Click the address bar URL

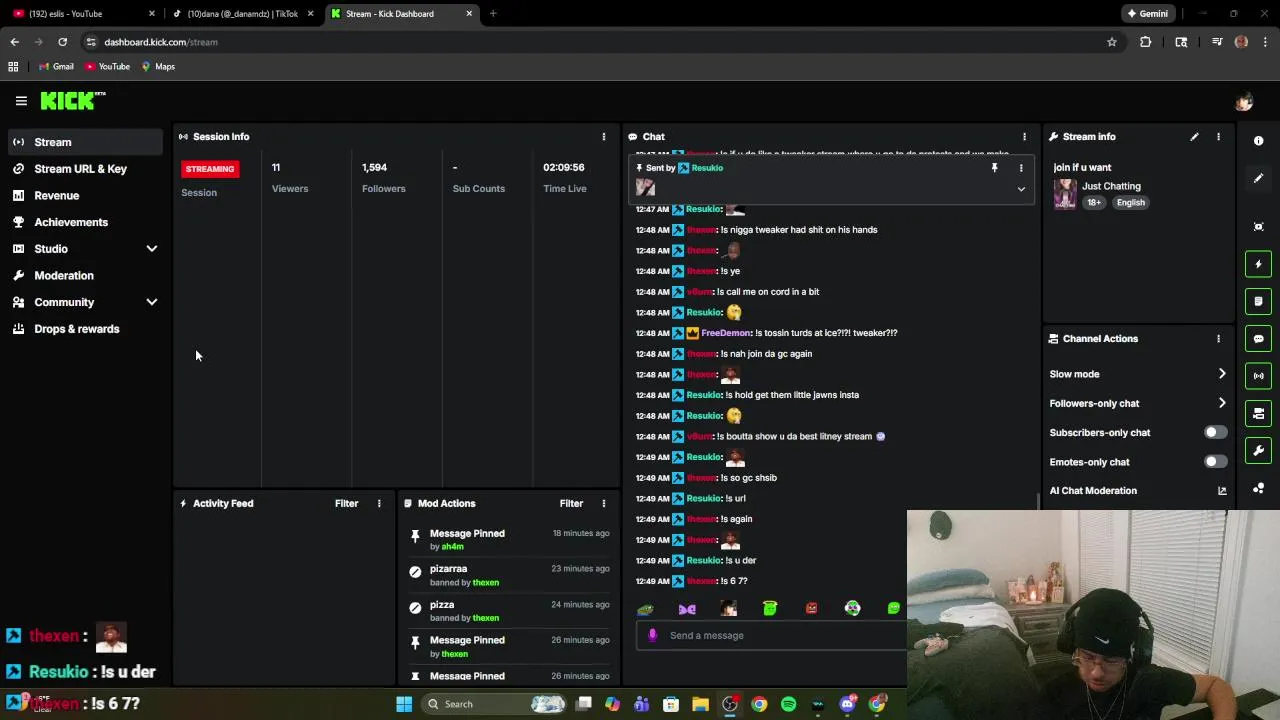(x=160, y=42)
